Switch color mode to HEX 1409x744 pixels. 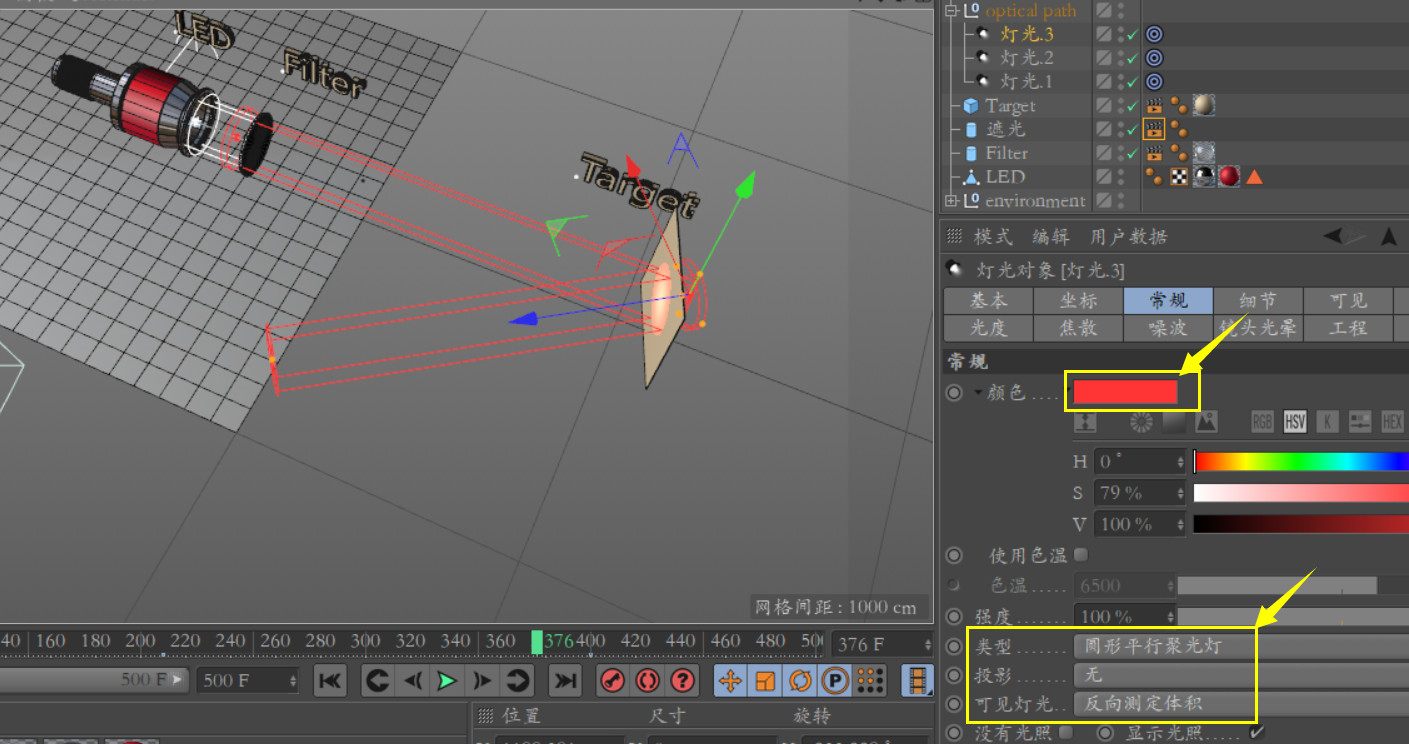(1392, 422)
